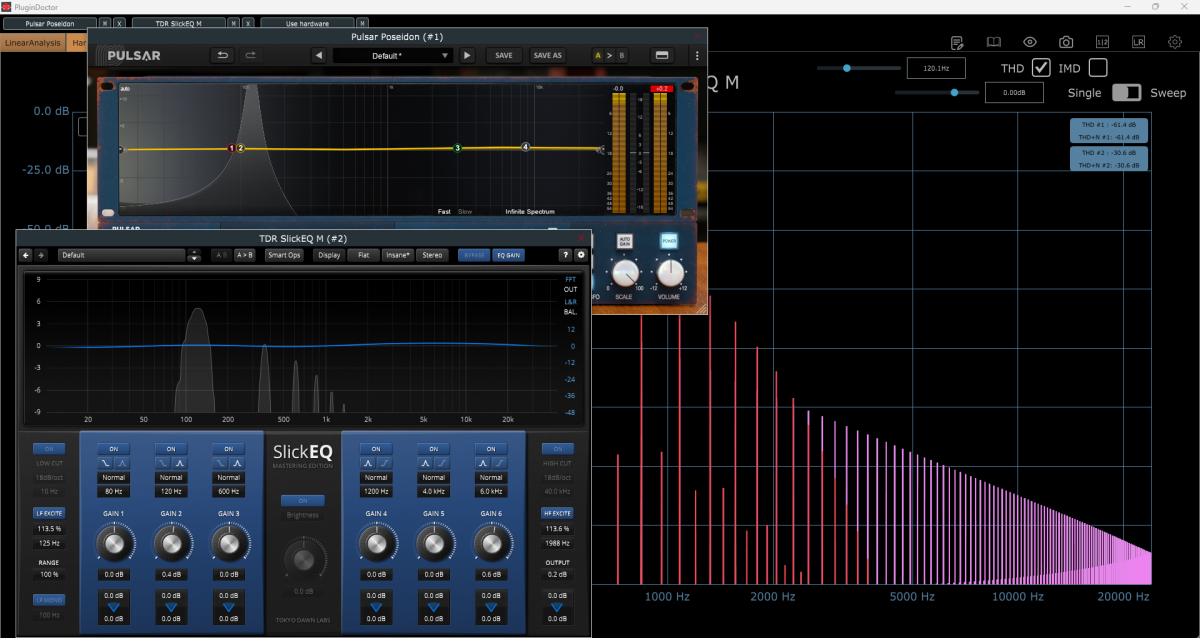Click SlickEQ A > B copy button

(x=245, y=255)
